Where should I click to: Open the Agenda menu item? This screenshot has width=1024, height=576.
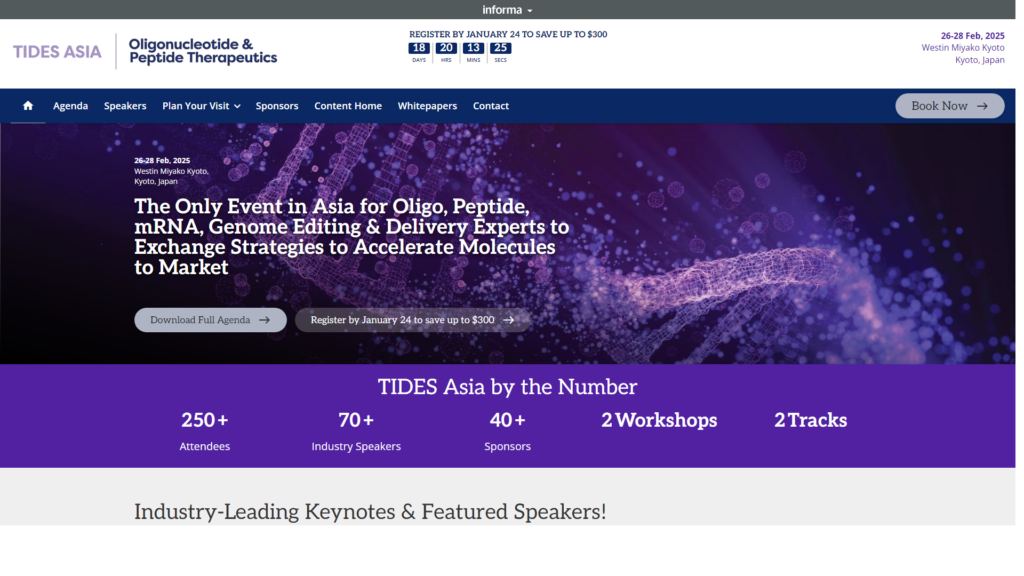[x=71, y=106]
